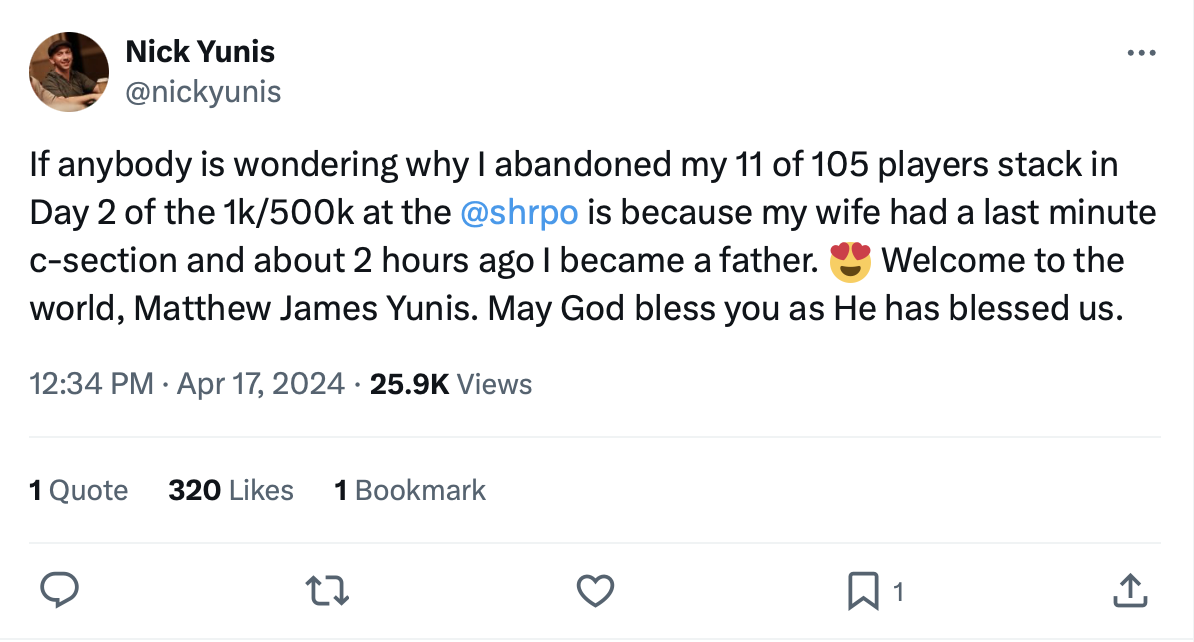Click the display name Nick Yunis
The width and height of the screenshot is (1194, 642).
(200, 51)
